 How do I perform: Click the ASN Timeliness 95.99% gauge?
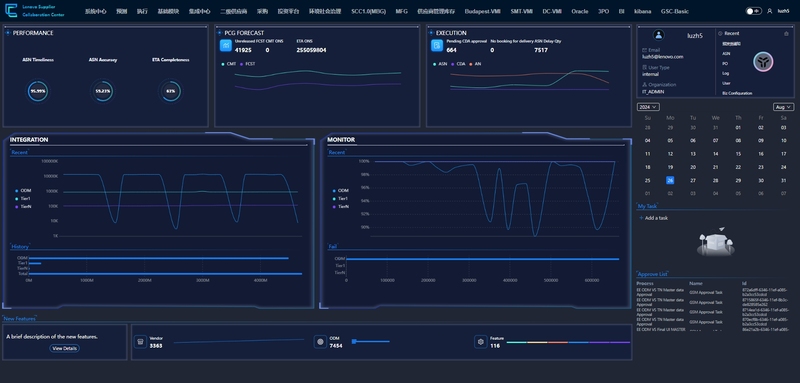[38, 91]
